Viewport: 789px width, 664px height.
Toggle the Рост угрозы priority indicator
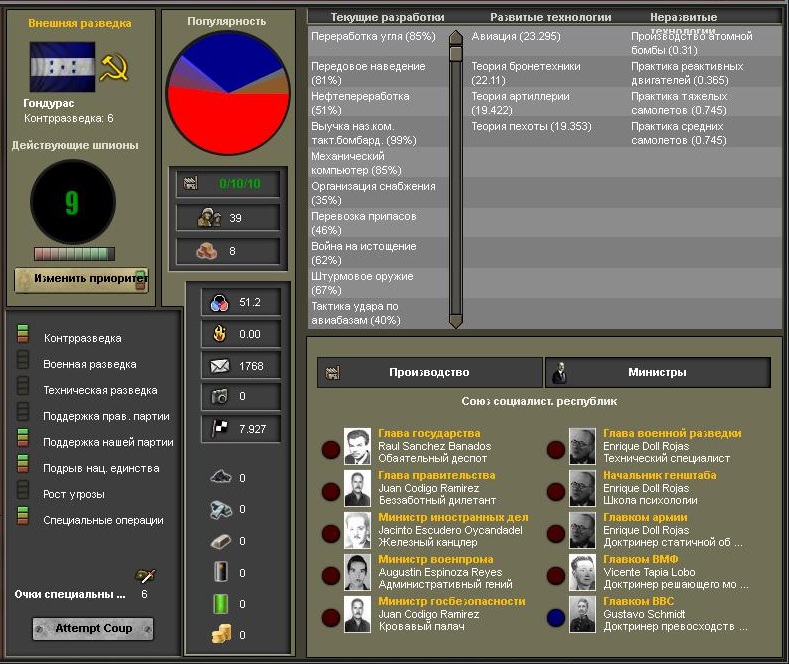23,489
